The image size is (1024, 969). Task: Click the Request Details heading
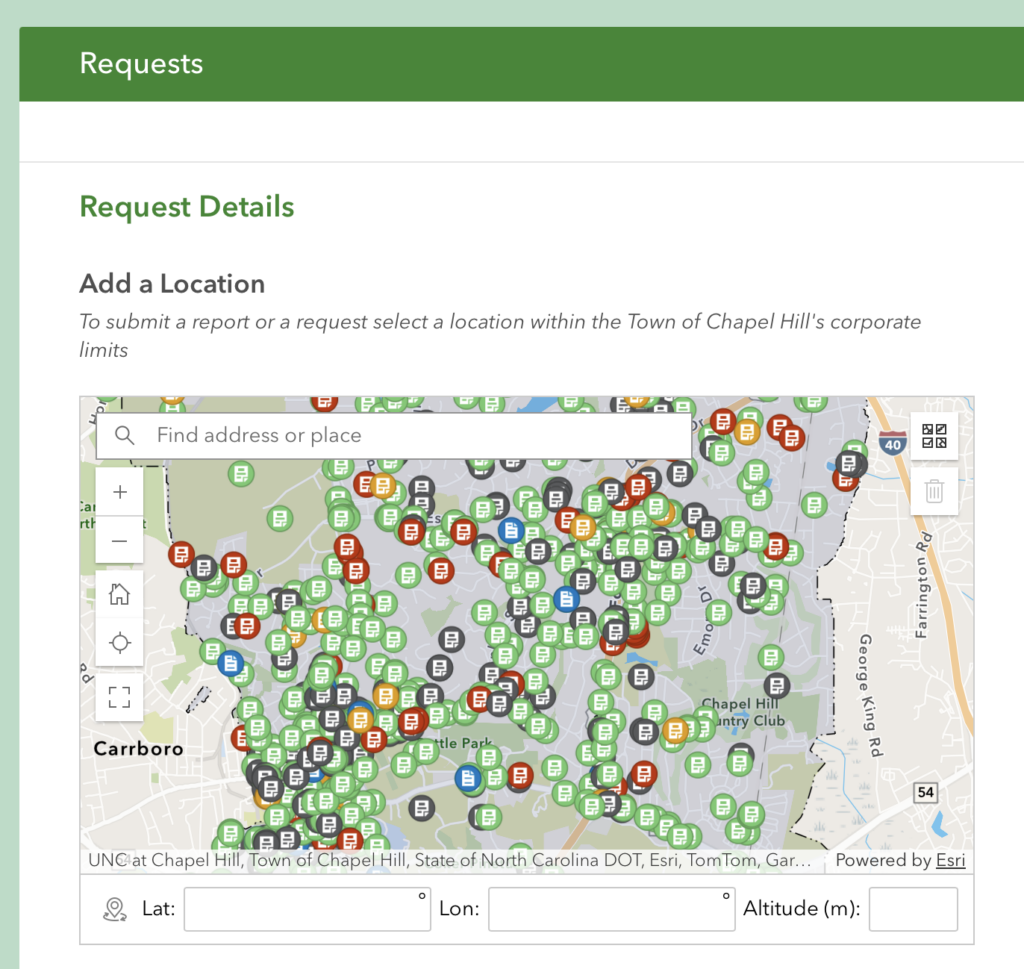187,206
